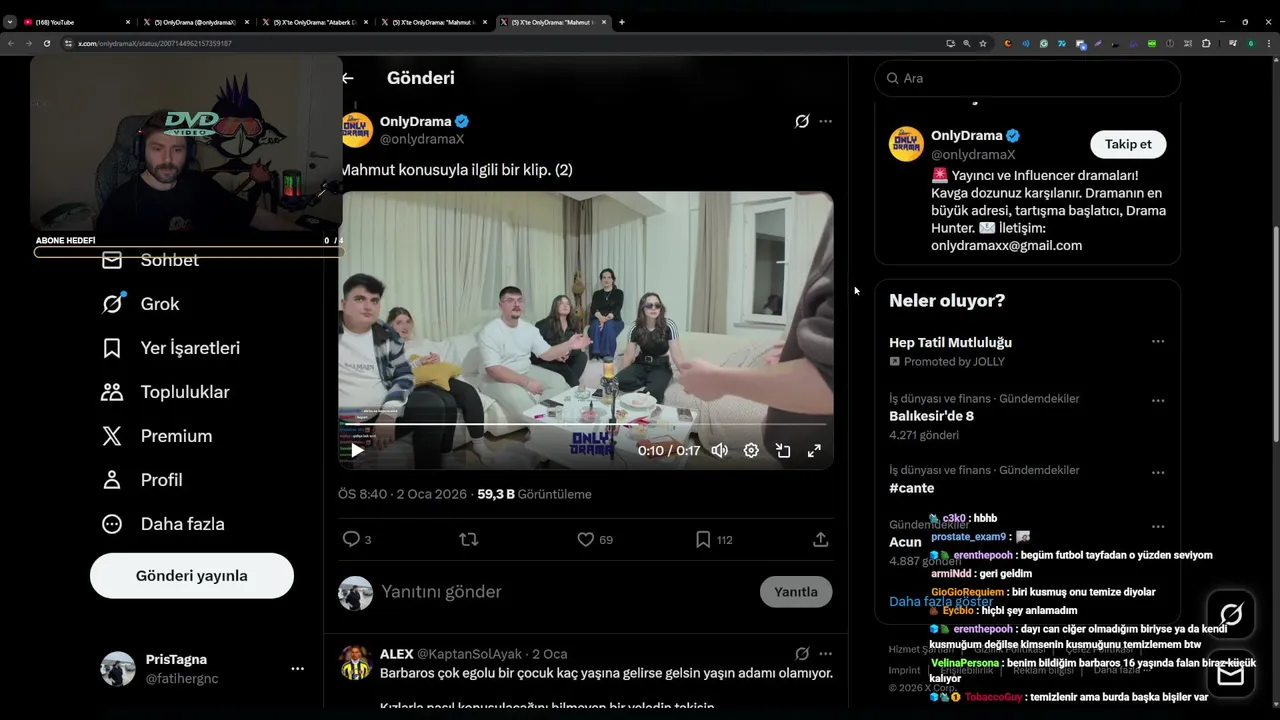Open the media control toolbar icon
This screenshot has height=720, width=1280.
point(1233,44)
